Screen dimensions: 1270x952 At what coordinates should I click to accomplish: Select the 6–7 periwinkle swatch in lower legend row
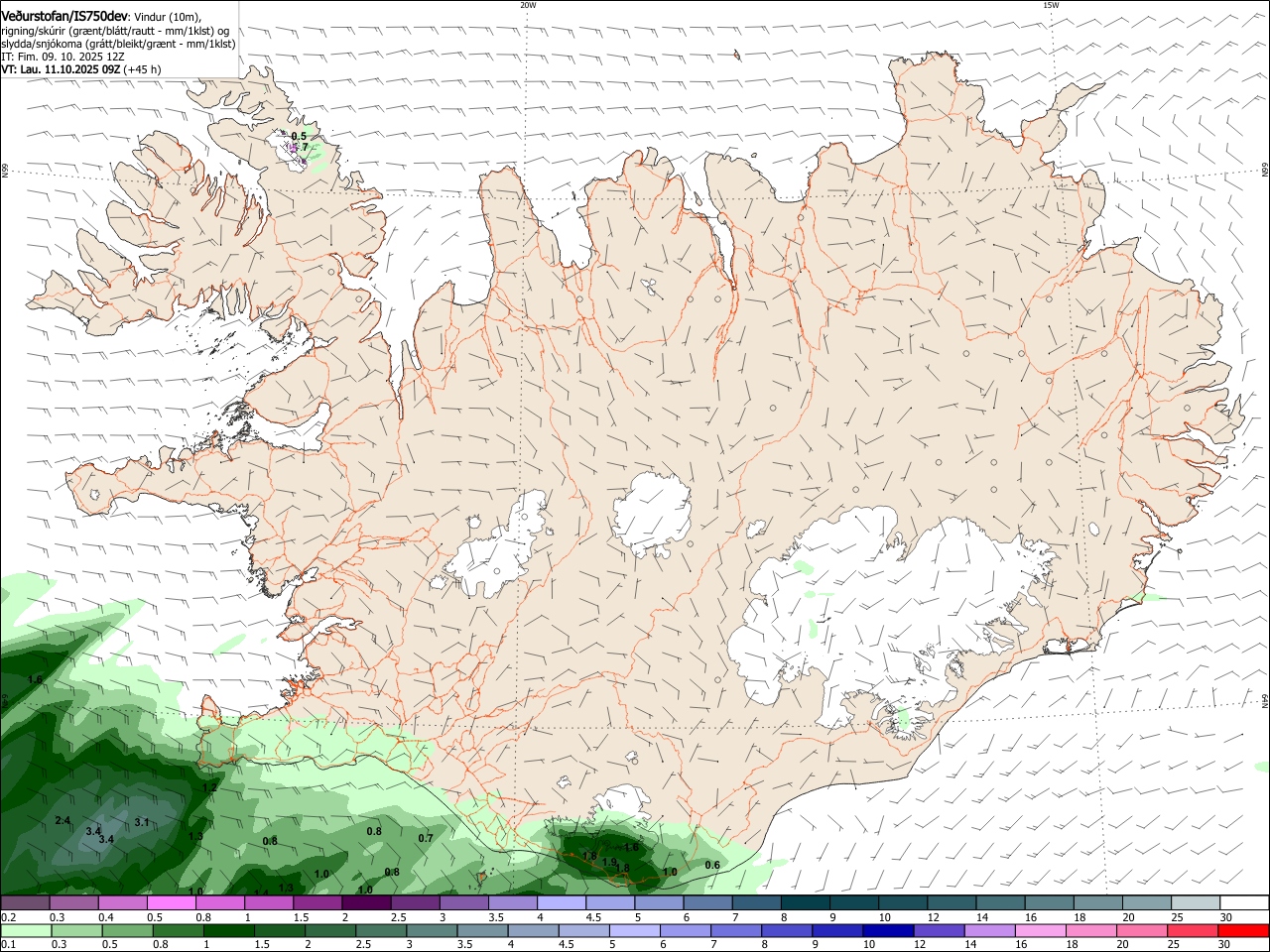point(685,930)
